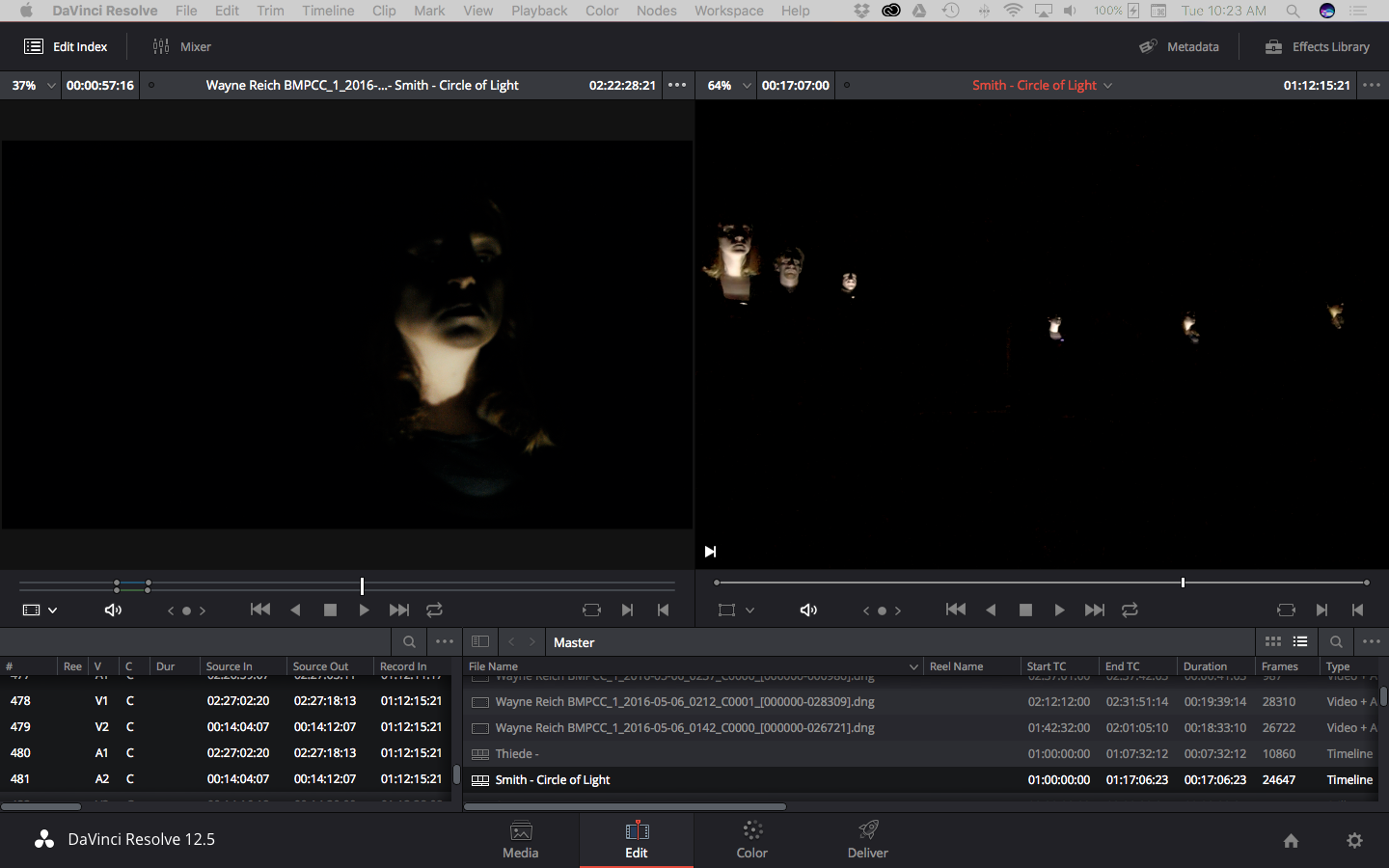This screenshot has width=1389, height=868.
Task: Mute source viewer audio speaker icon
Action: point(113,610)
